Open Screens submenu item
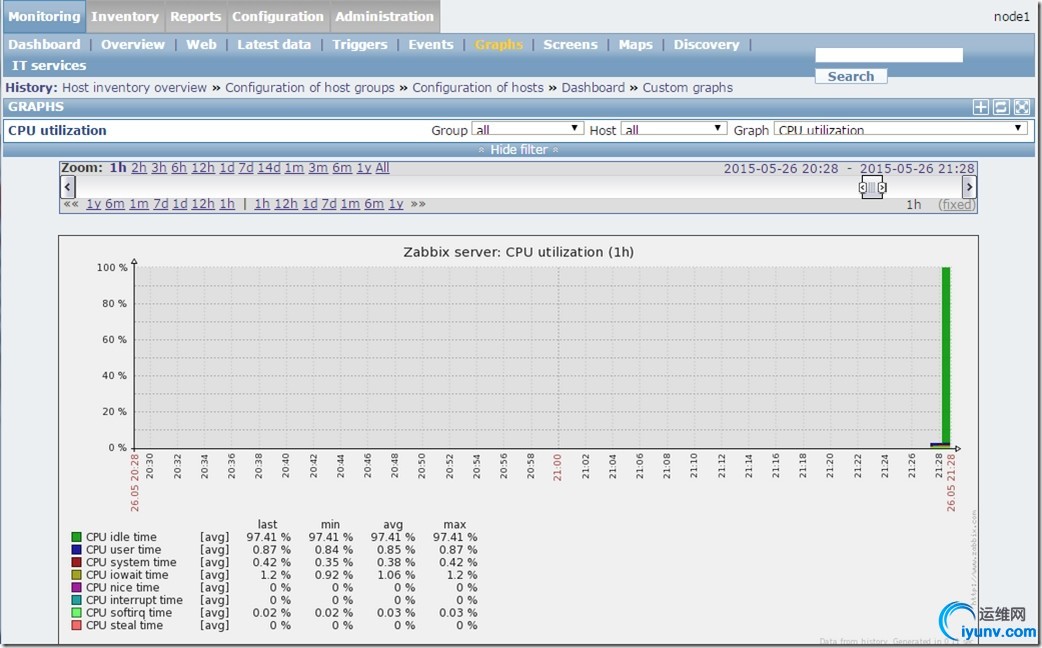The width and height of the screenshot is (1042, 648). coord(570,45)
